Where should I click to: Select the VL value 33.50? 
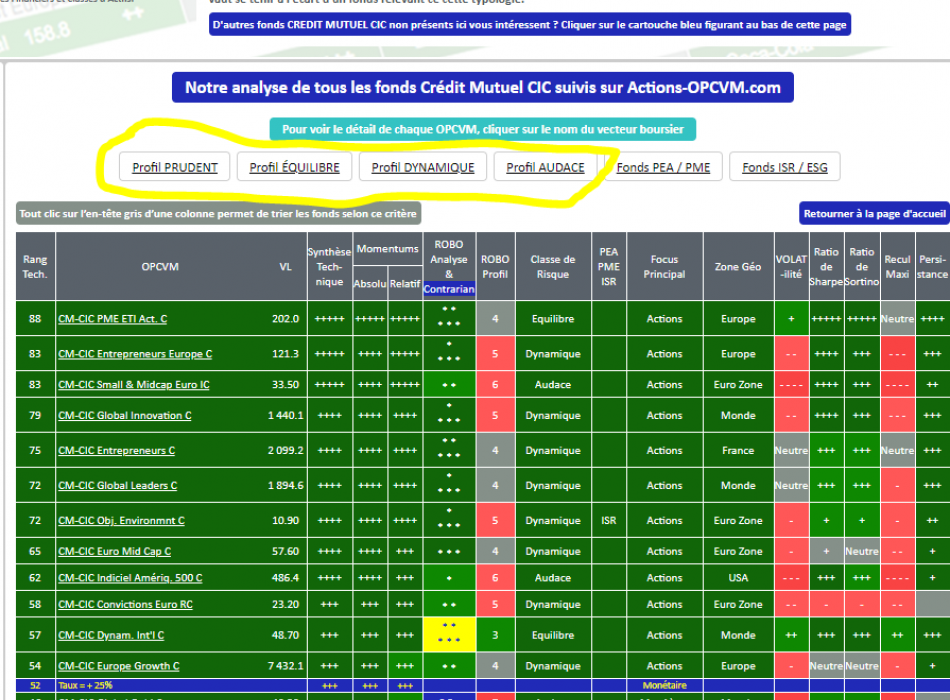point(285,385)
